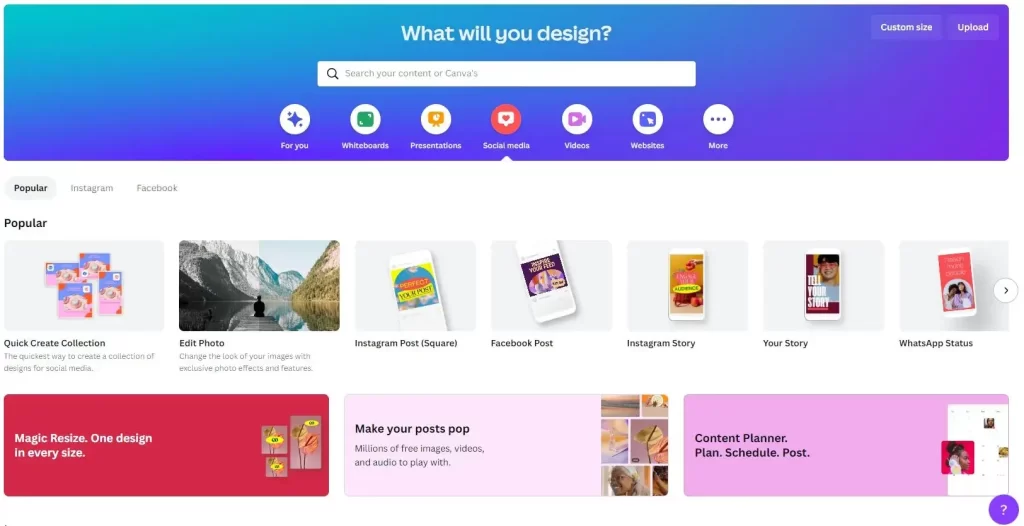Switch to the Instagram tab
This screenshot has width=1024, height=526.
click(x=91, y=188)
